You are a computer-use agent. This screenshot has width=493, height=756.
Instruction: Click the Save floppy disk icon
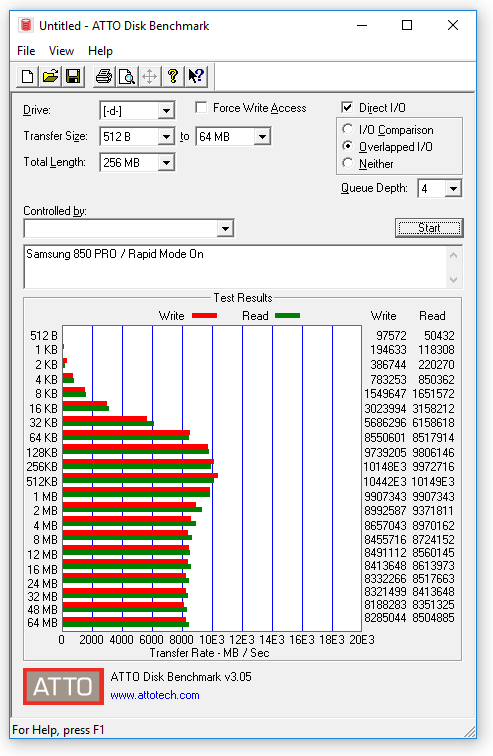tap(73, 76)
